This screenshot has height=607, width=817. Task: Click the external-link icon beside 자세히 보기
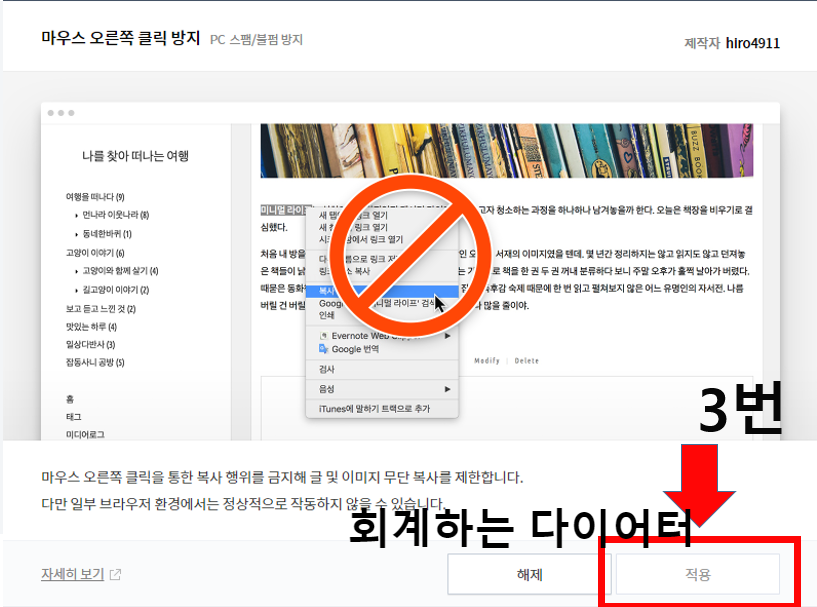[115, 575]
